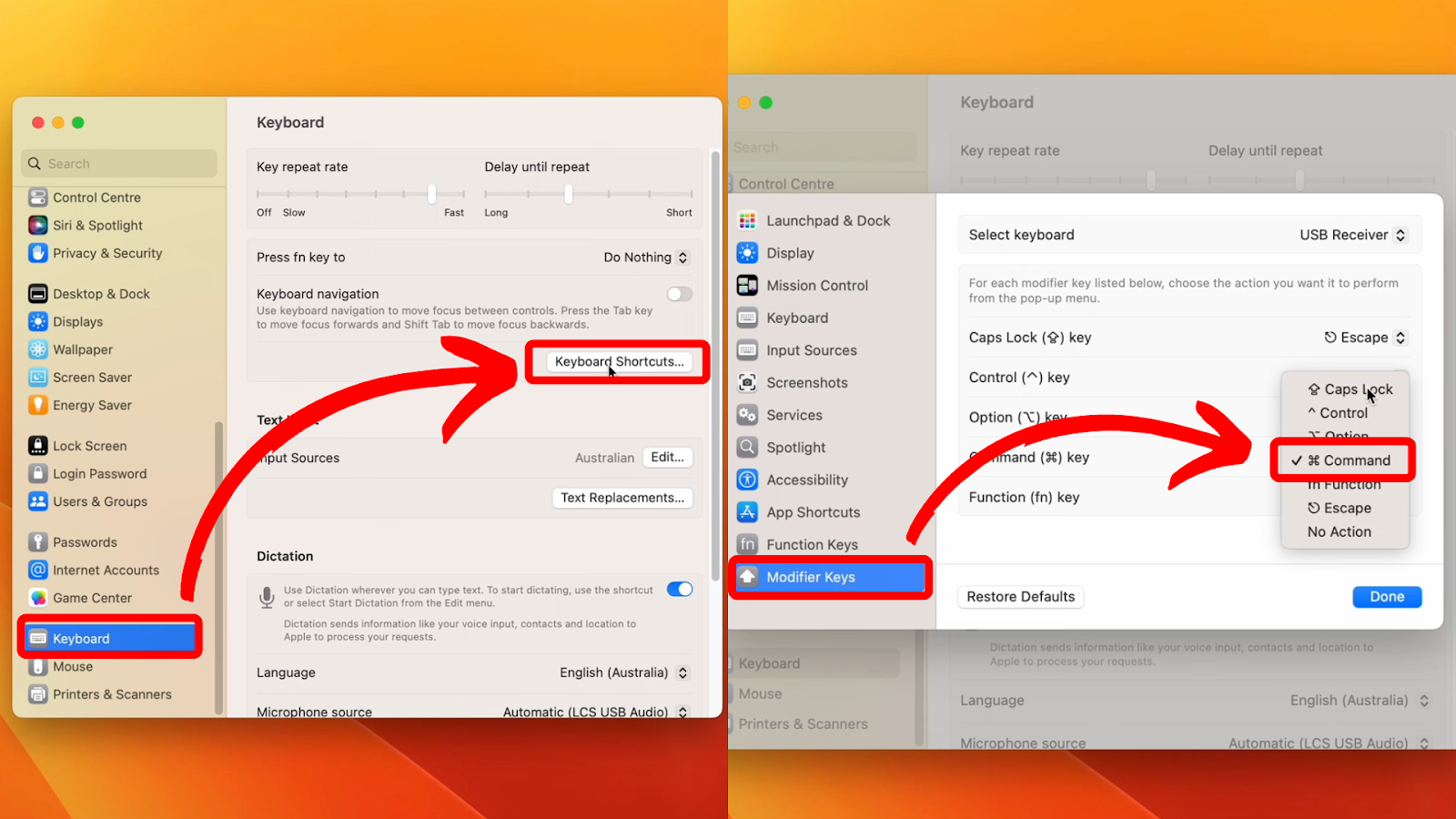The image size is (1456, 819).
Task: Open Internet Accounts @ icon
Action: tap(38, 570)
